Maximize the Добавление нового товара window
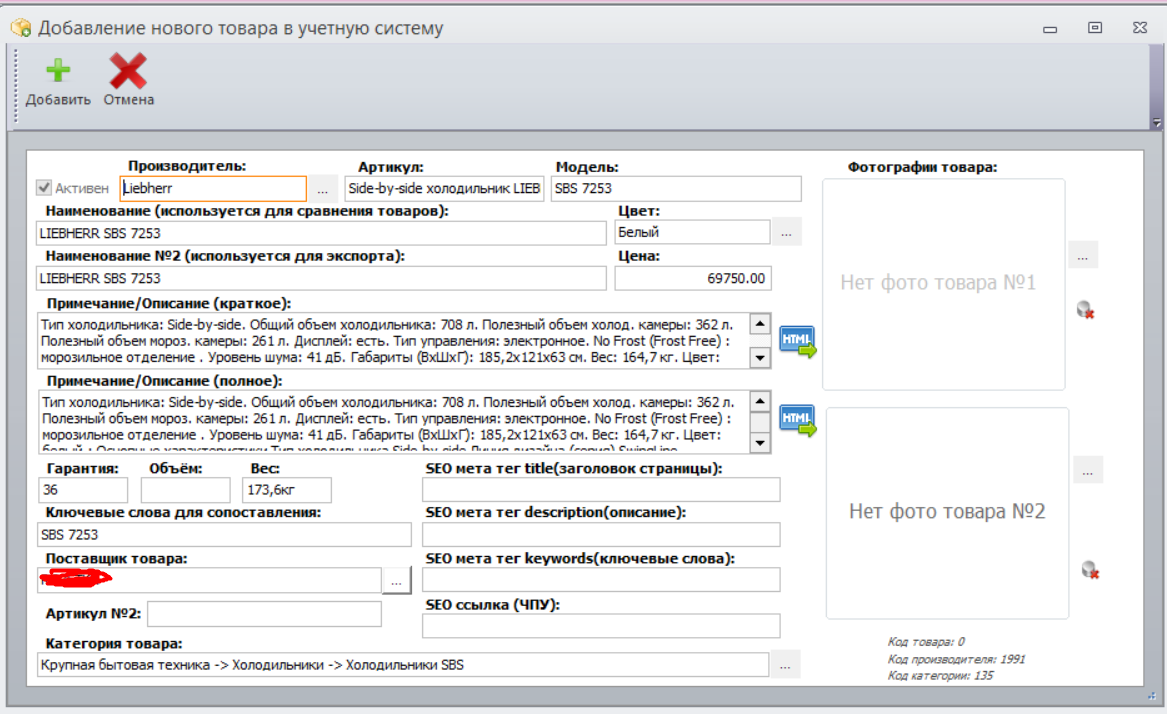 [x=1095, y=28]
